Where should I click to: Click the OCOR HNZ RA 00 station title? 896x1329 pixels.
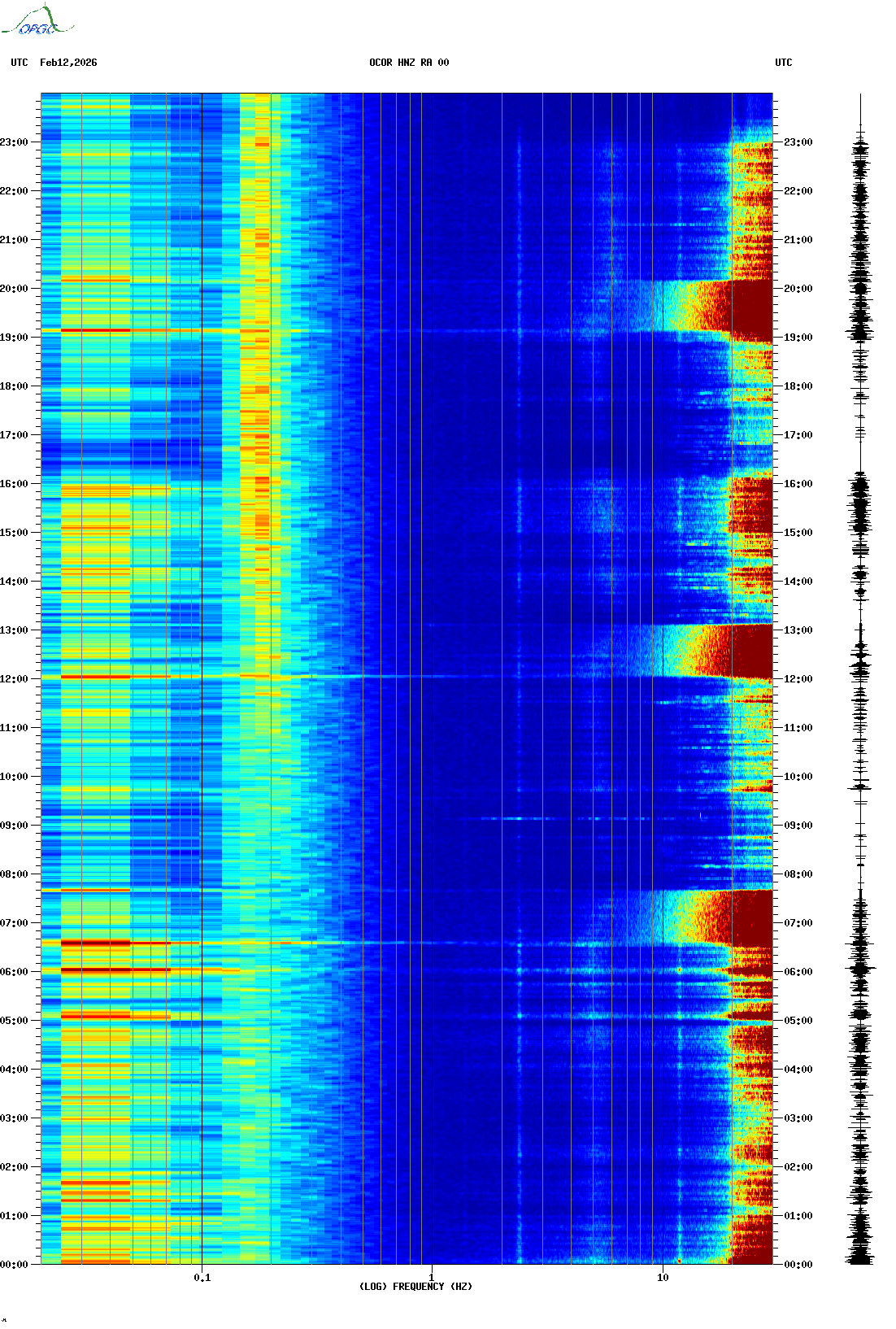pos(409,63)
